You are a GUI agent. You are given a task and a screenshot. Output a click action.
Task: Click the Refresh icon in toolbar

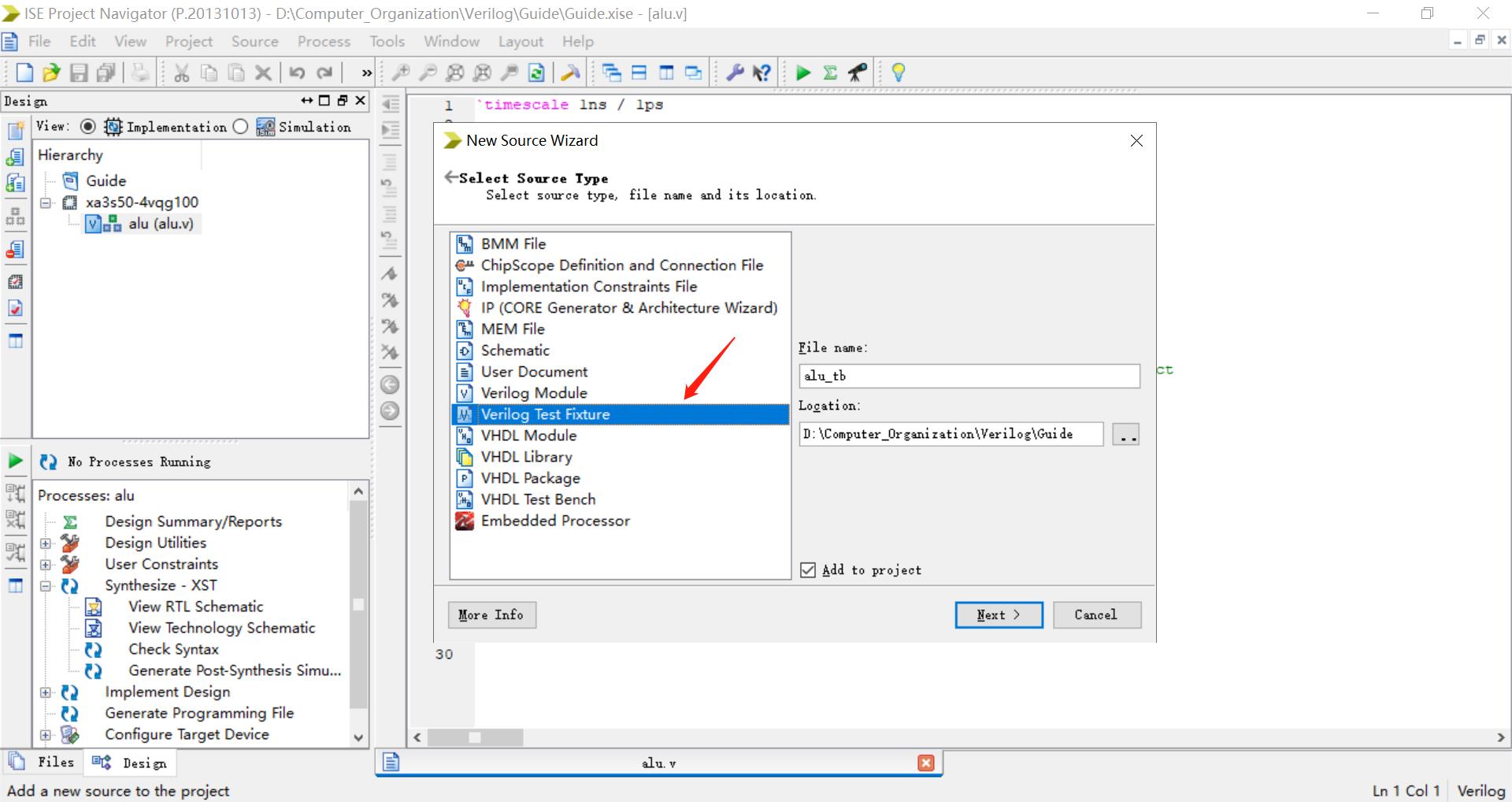[x=536, y=72]
